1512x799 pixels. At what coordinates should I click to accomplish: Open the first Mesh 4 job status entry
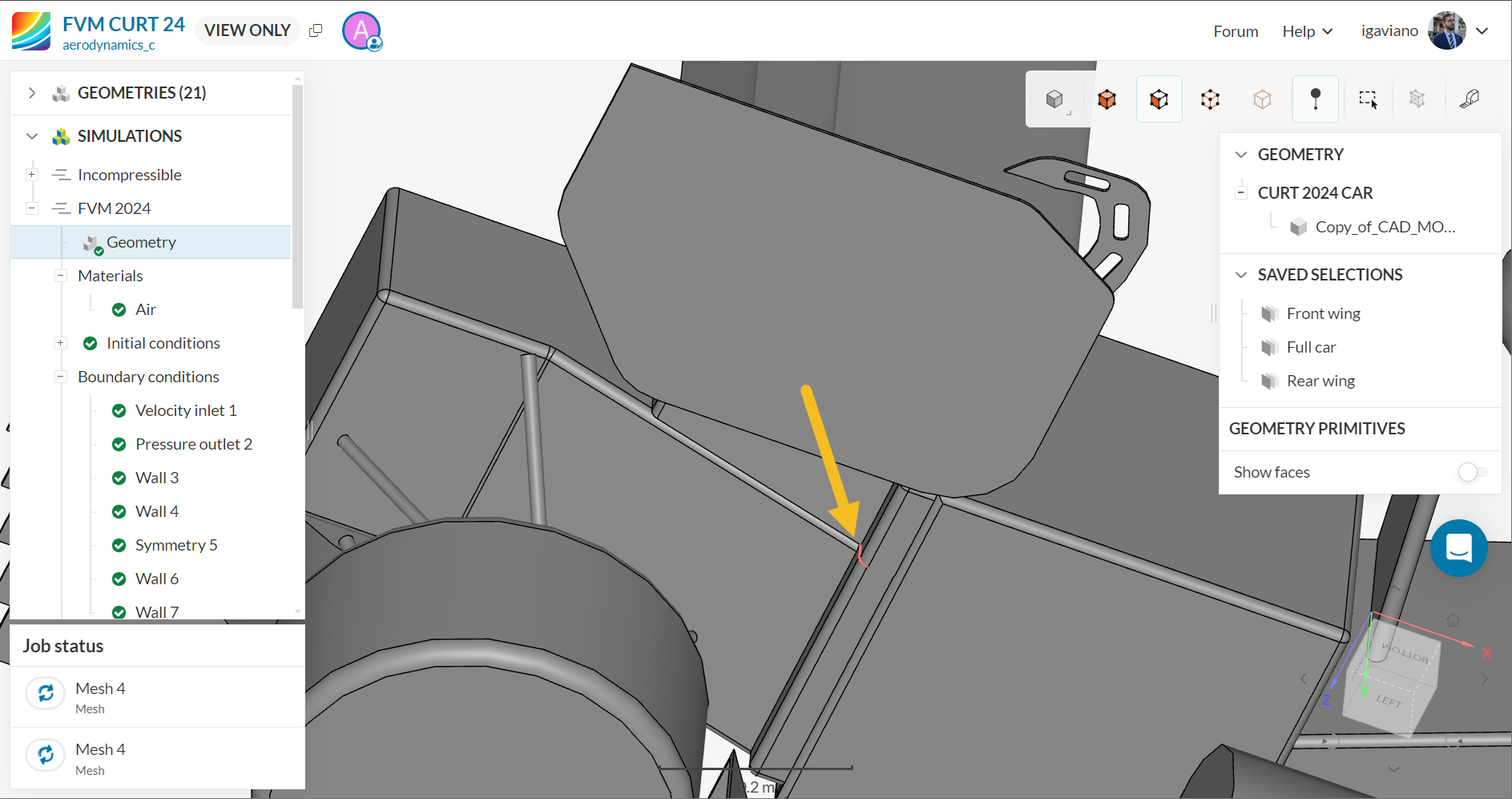coord(157,697)
